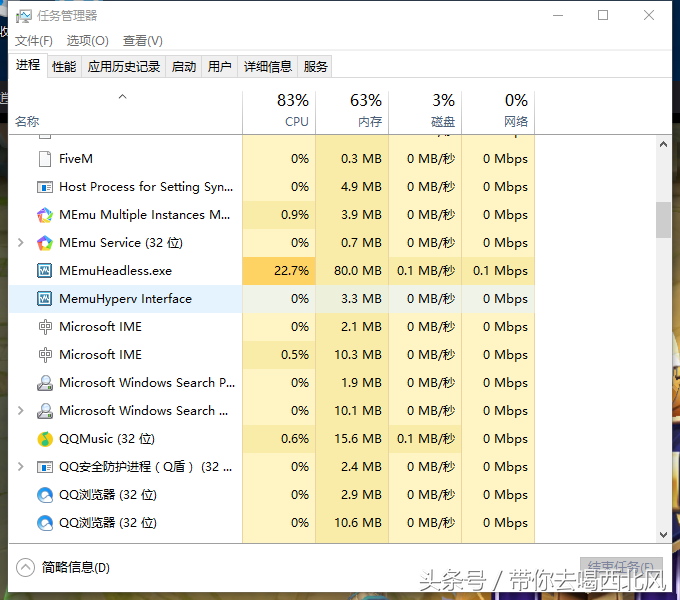Expand the QQ安全防护进程 (Q盾) group
Viewport: 680px width, 600px height.
point(20,466)
